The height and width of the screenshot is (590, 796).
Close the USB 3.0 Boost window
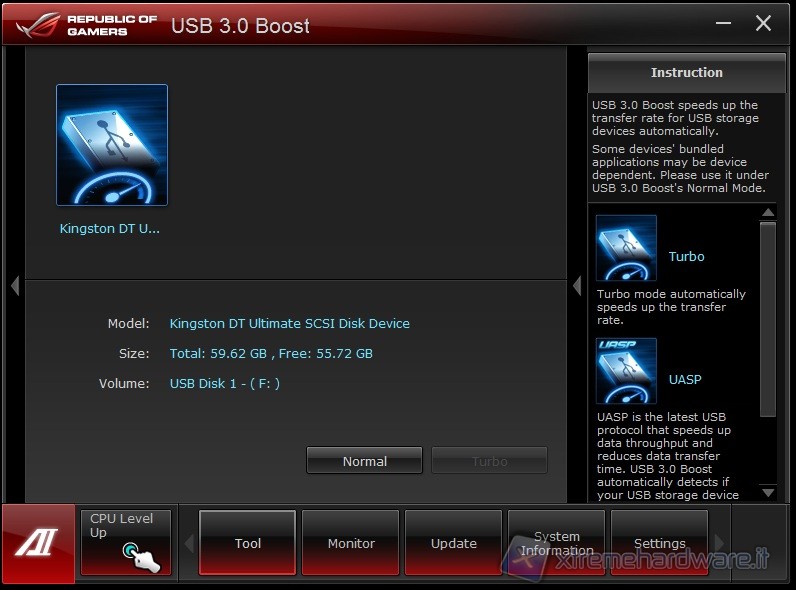coord(763,24)
